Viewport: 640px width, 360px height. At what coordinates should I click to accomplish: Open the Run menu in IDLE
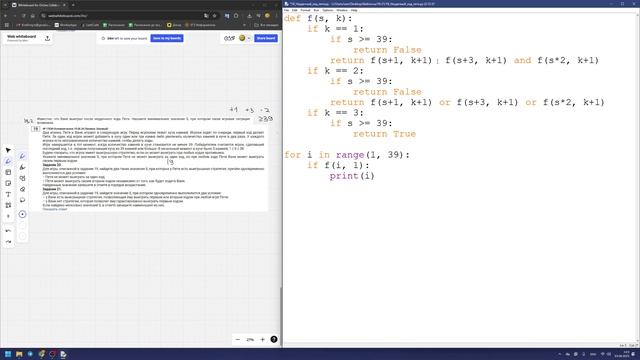(316, 10)
